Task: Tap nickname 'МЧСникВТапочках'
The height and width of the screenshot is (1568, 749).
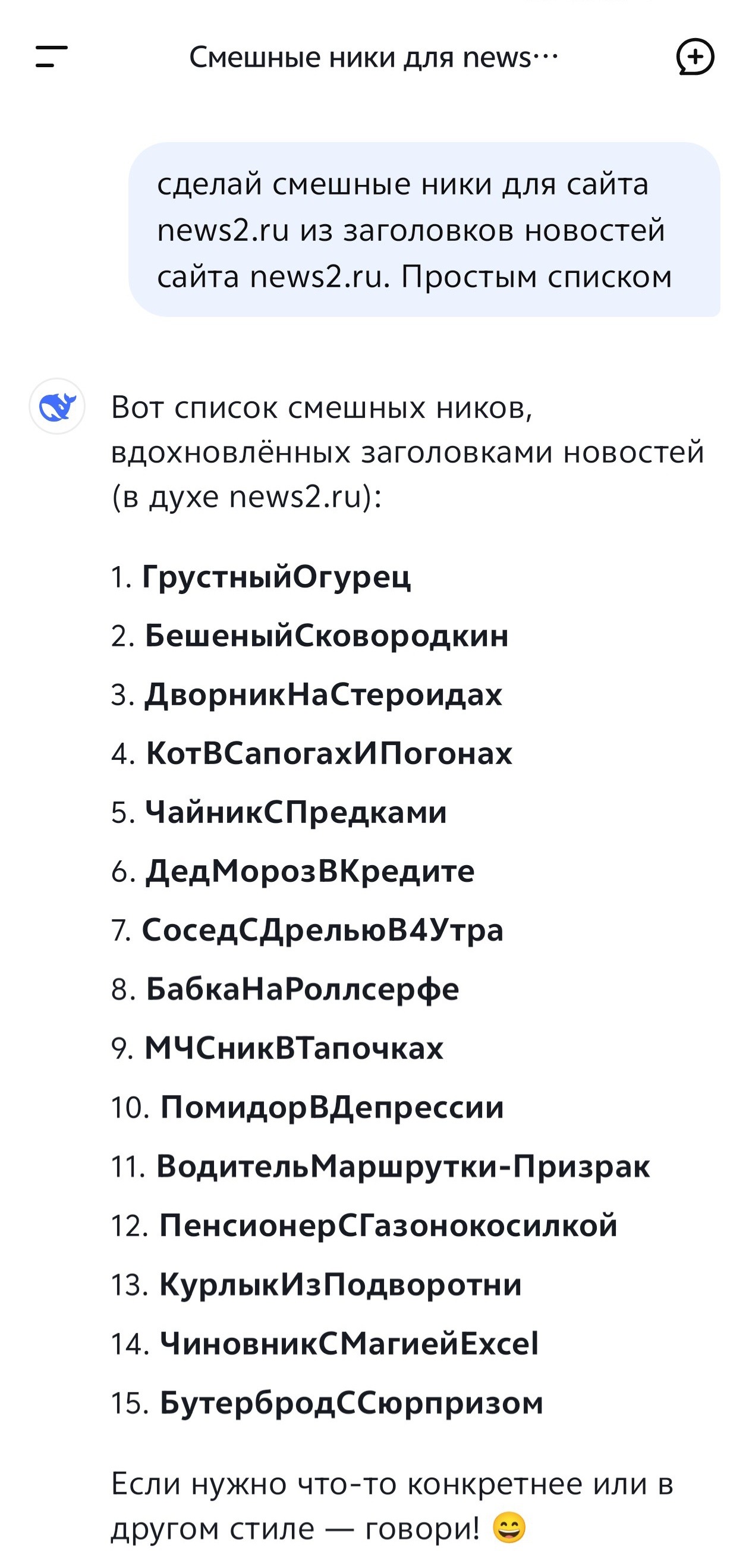Action: point(294,1048)
